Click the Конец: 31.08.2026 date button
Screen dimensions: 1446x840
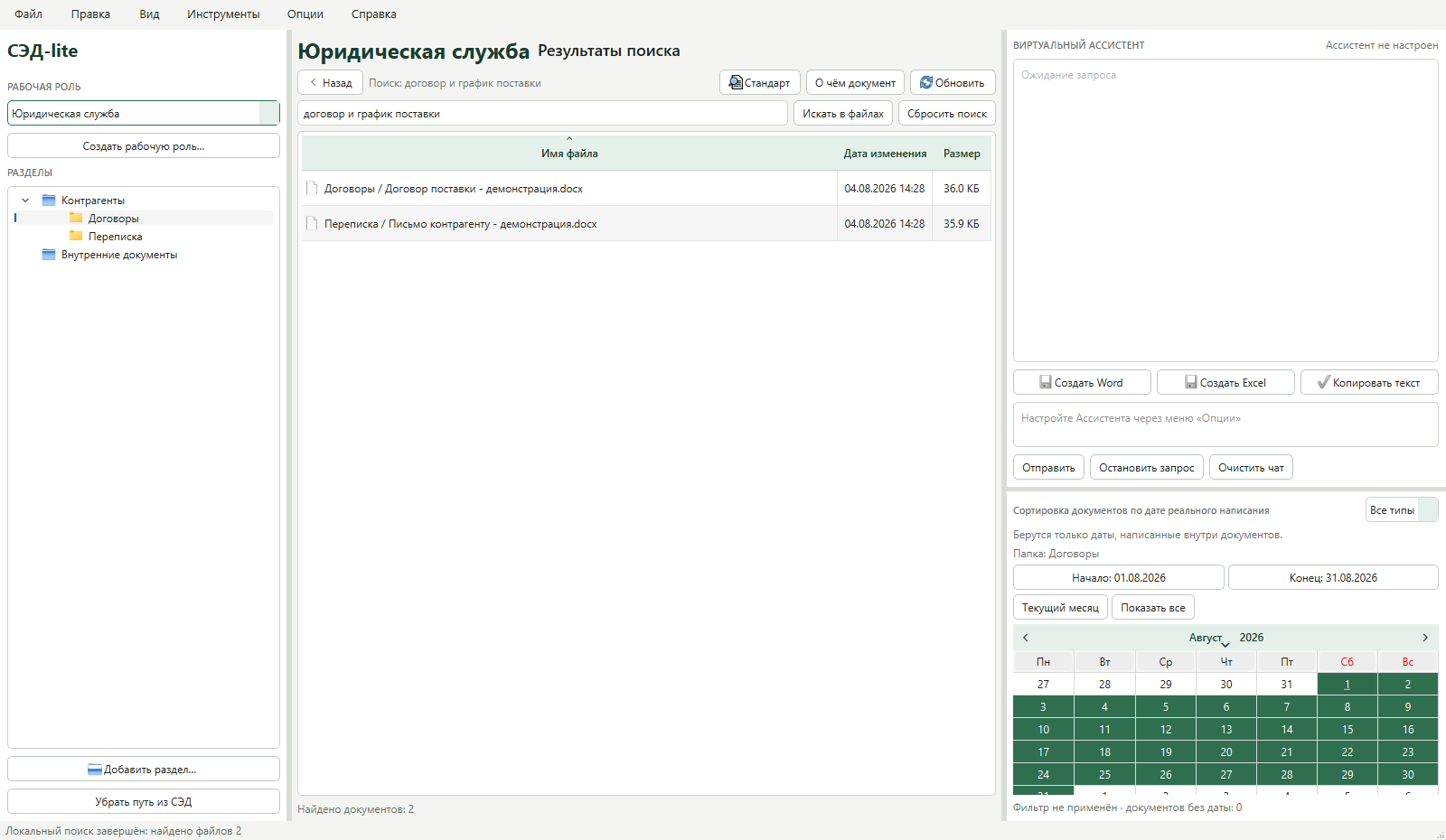click(1333, 577)
